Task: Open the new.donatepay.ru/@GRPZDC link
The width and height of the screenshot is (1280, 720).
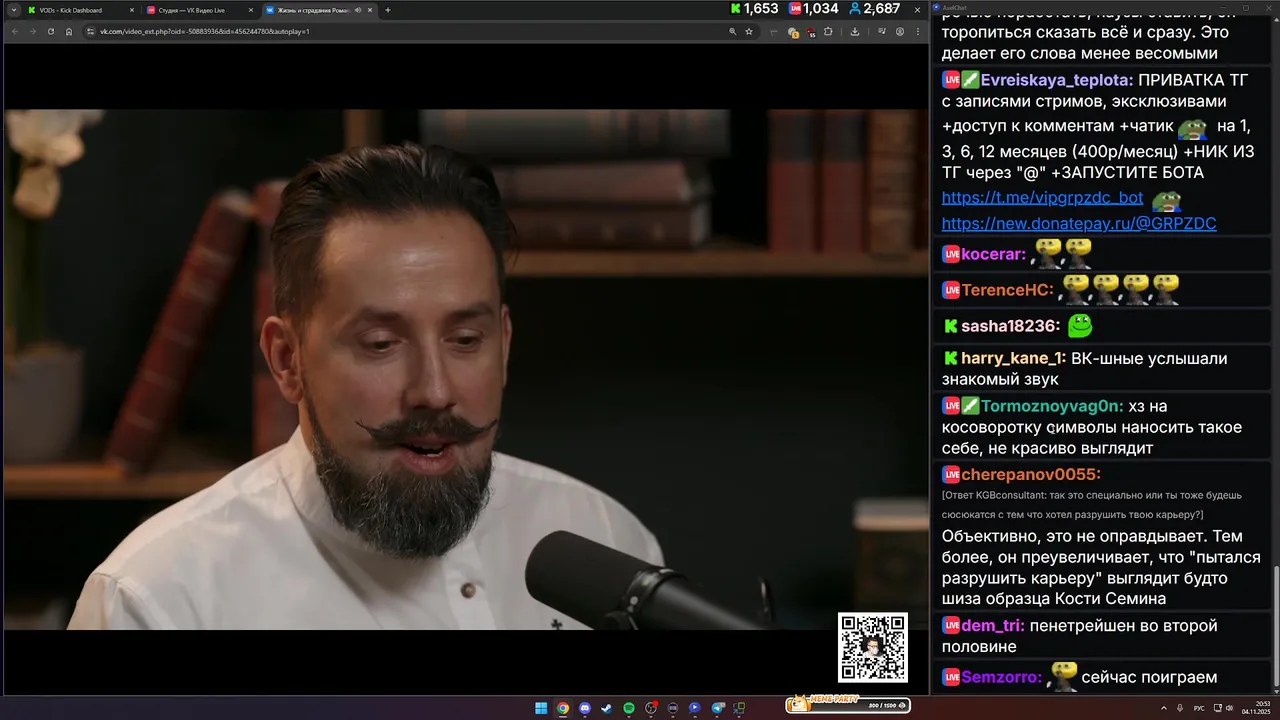Action: 1079,224
